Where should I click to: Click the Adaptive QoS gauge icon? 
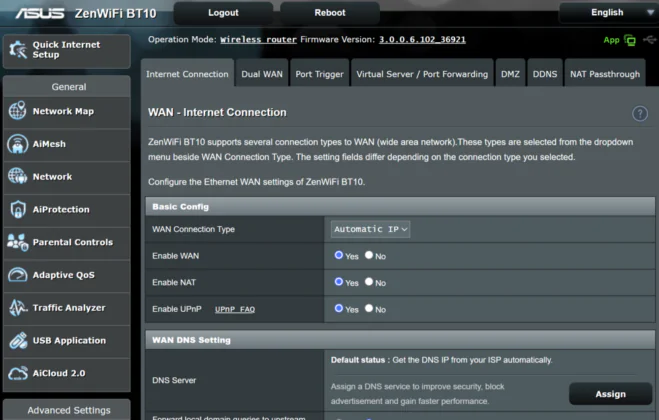pos(18,275)
